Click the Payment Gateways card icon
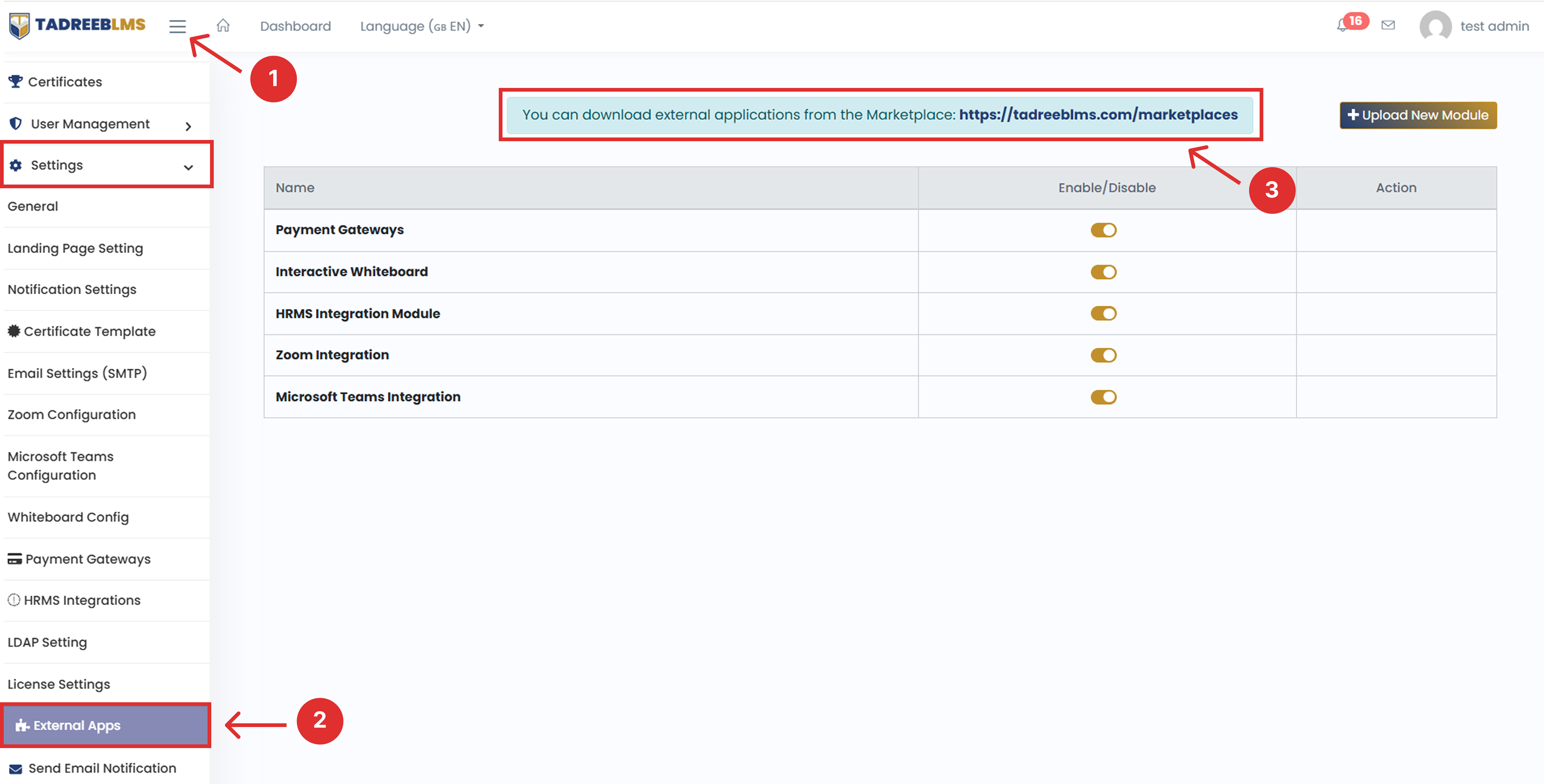 [x=14, y=559]
